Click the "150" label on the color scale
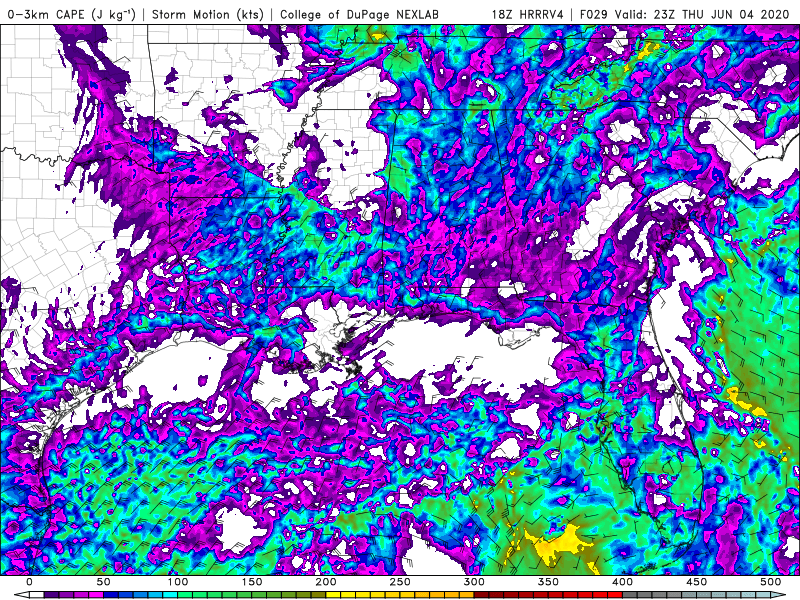This screenshot has height=600, width=800. click(x=252, y=582)
